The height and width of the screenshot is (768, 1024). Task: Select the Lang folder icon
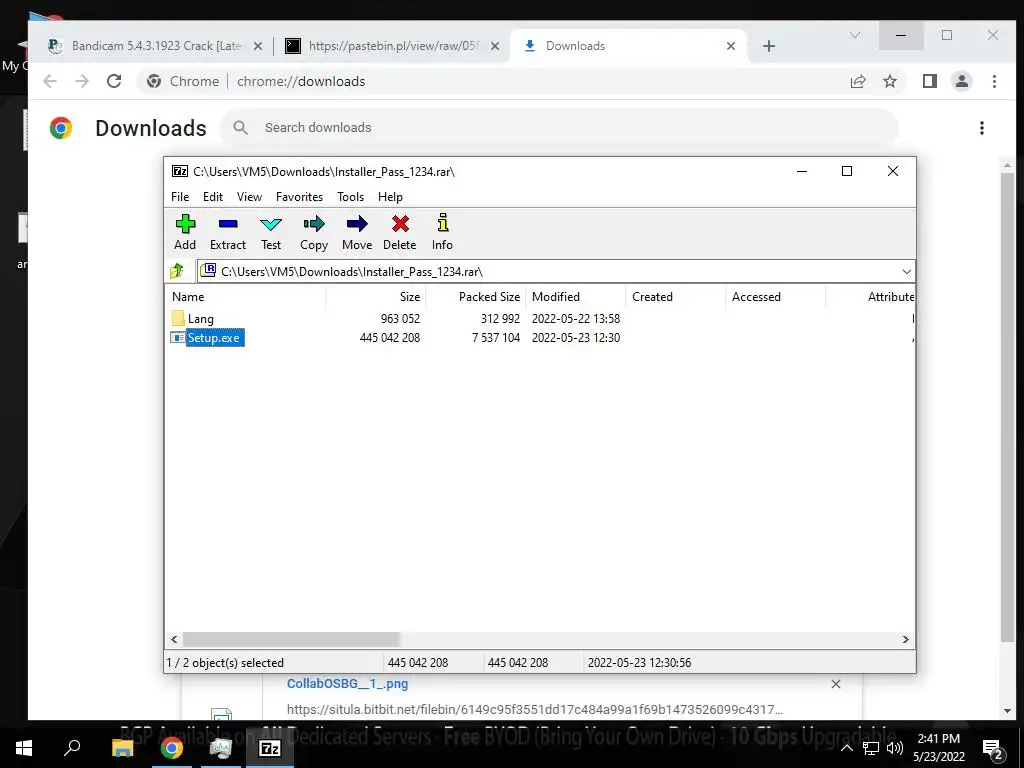[178, 319]
